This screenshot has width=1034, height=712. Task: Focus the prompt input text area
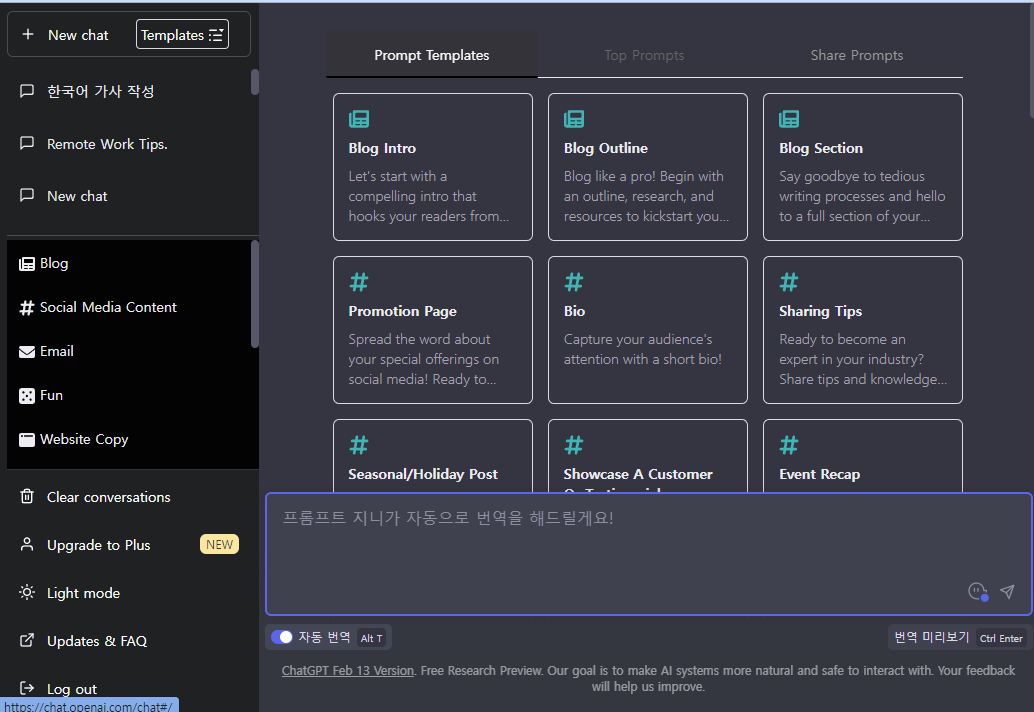pyautogui.click(x=649, y=554)
